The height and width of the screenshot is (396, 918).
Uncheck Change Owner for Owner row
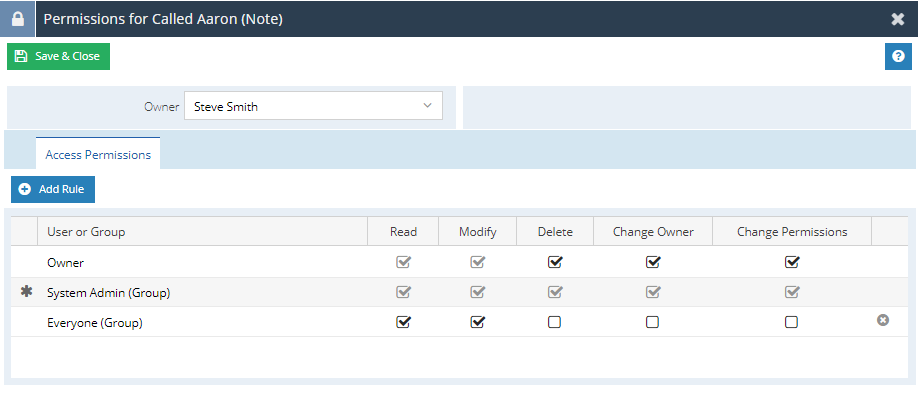[653, 262]
